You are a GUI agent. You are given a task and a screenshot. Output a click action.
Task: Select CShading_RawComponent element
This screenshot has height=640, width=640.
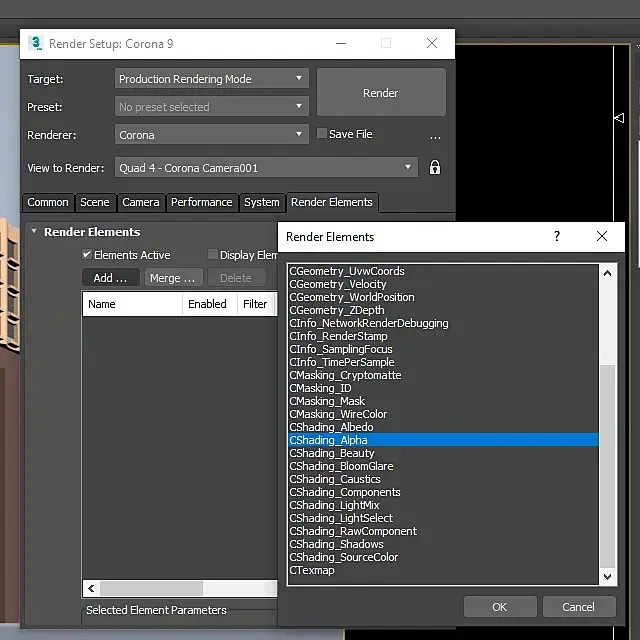point(443,531)
